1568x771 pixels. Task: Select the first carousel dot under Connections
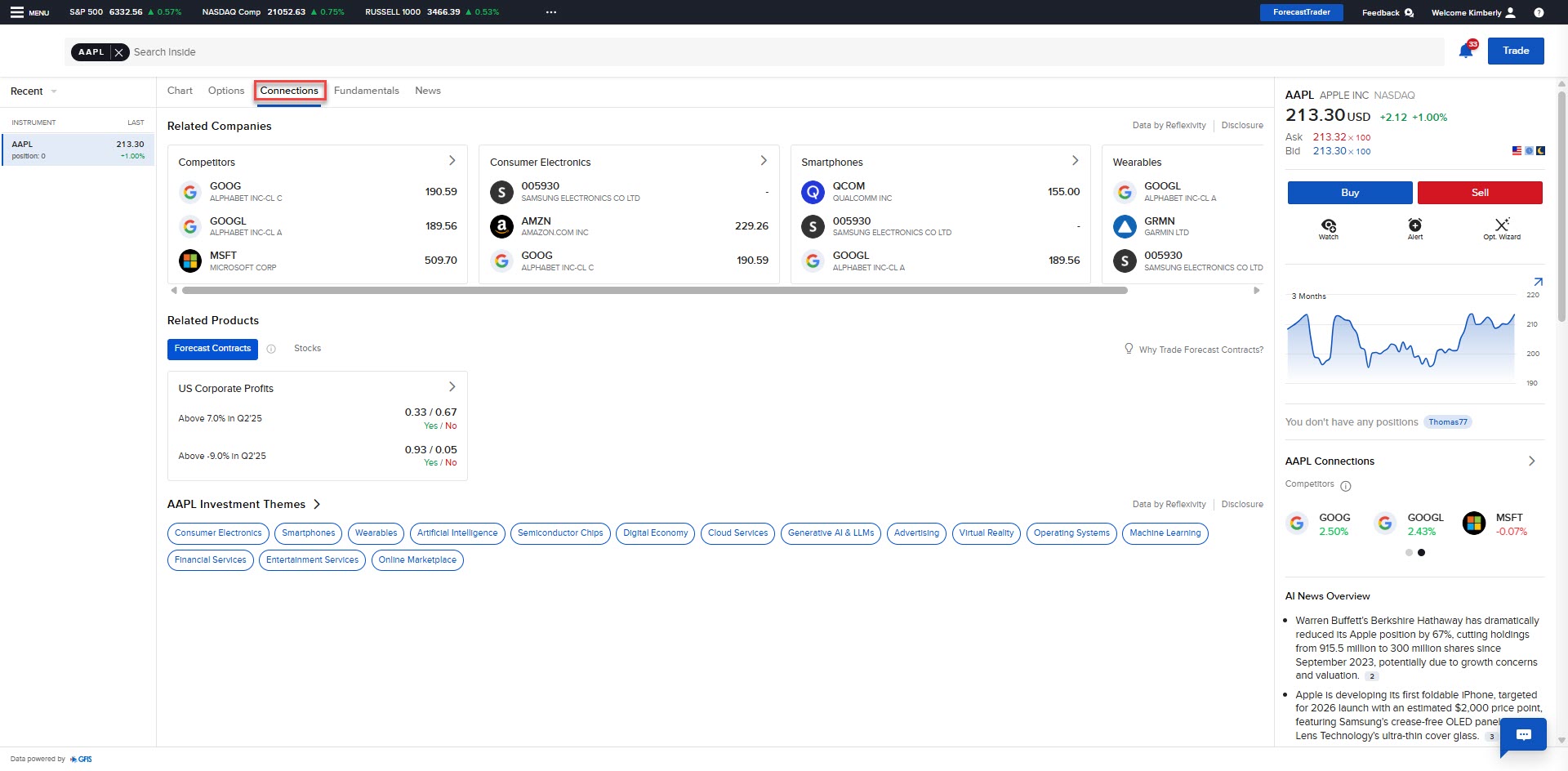pos(1409,552)
